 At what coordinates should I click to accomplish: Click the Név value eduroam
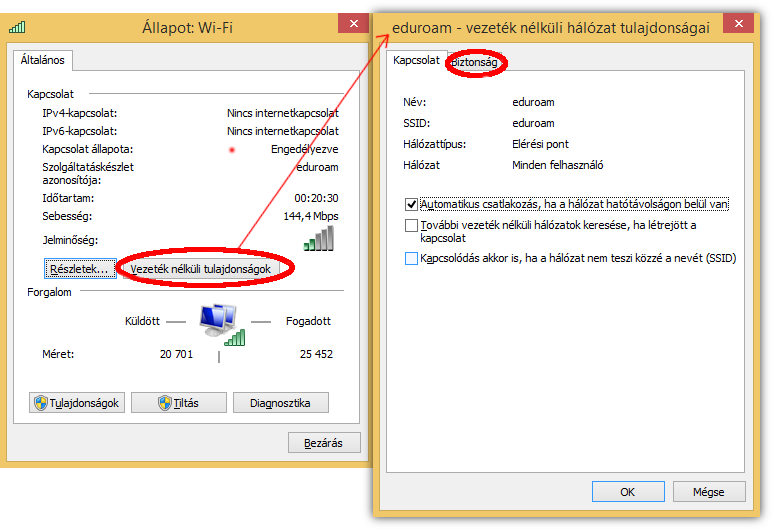(x=533, y=102)
